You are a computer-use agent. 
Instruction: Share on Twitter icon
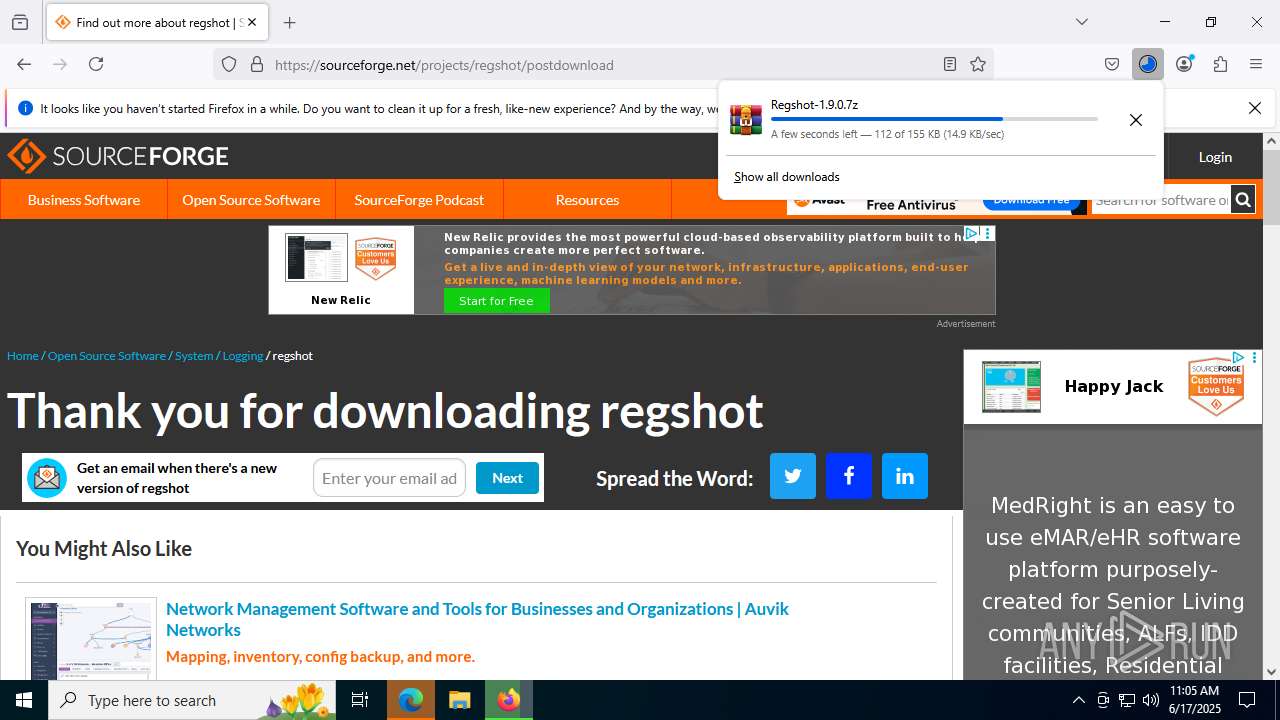(793, 476)
